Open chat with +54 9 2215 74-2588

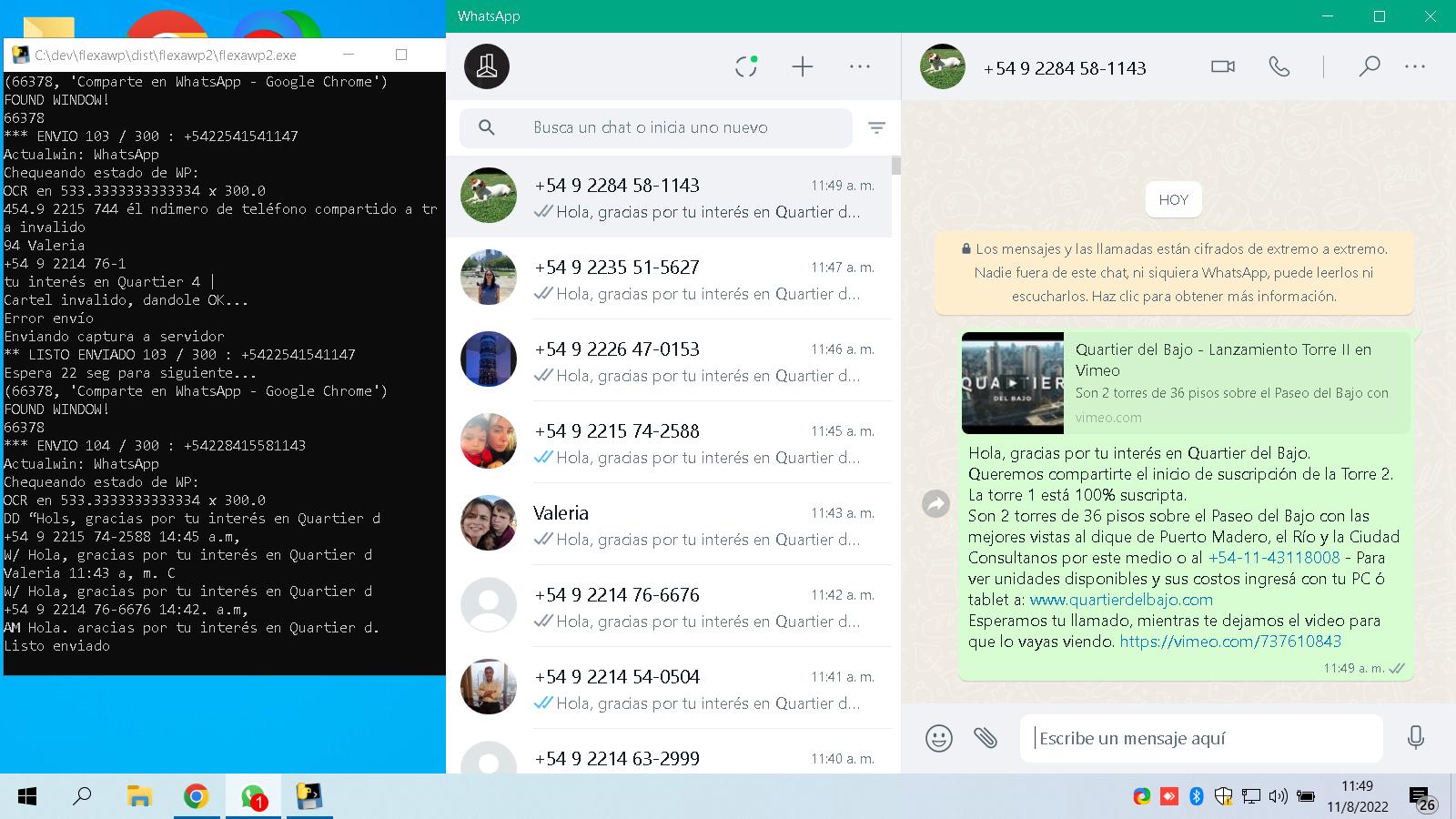(x=669, y=442)
